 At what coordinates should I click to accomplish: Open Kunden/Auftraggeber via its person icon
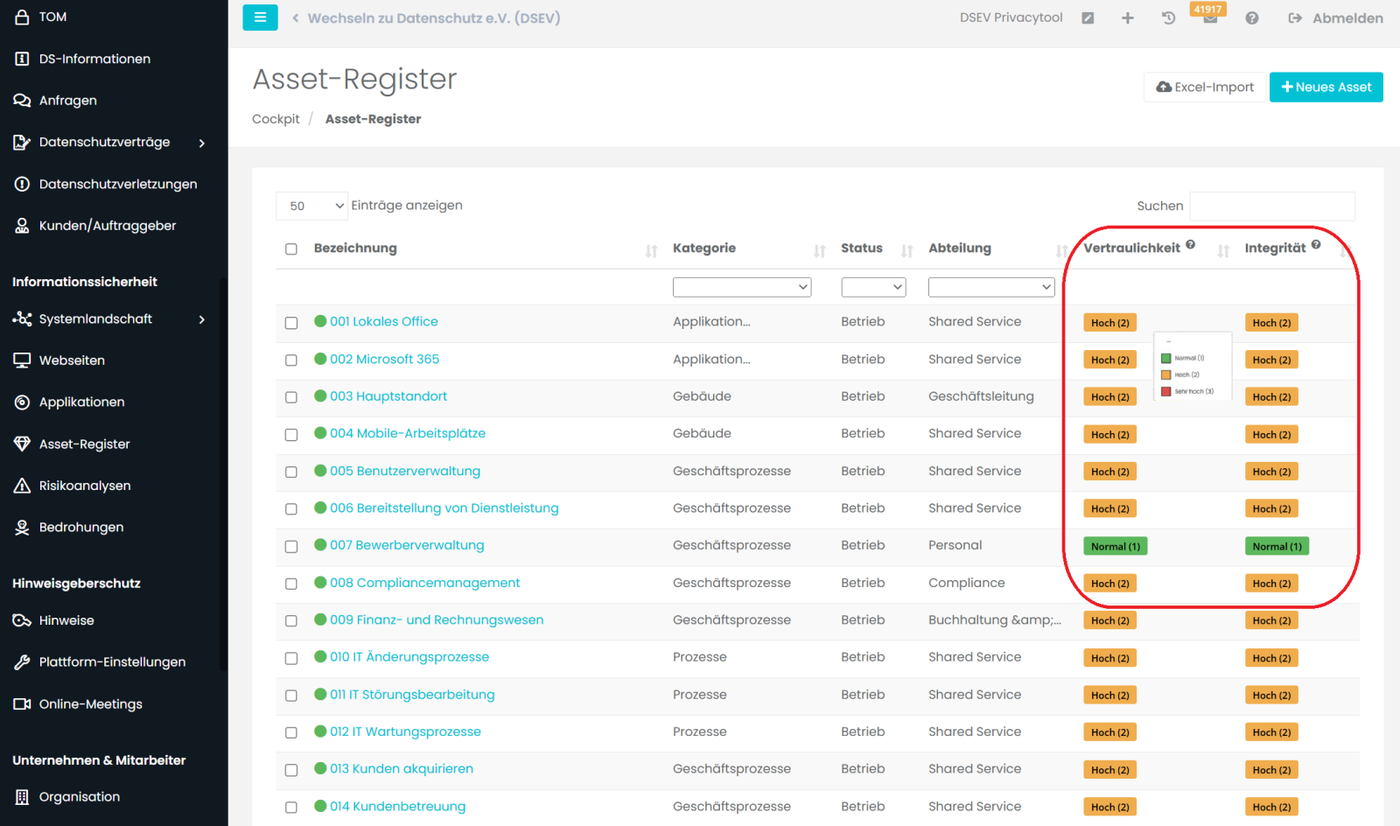(x=21, y=226)
